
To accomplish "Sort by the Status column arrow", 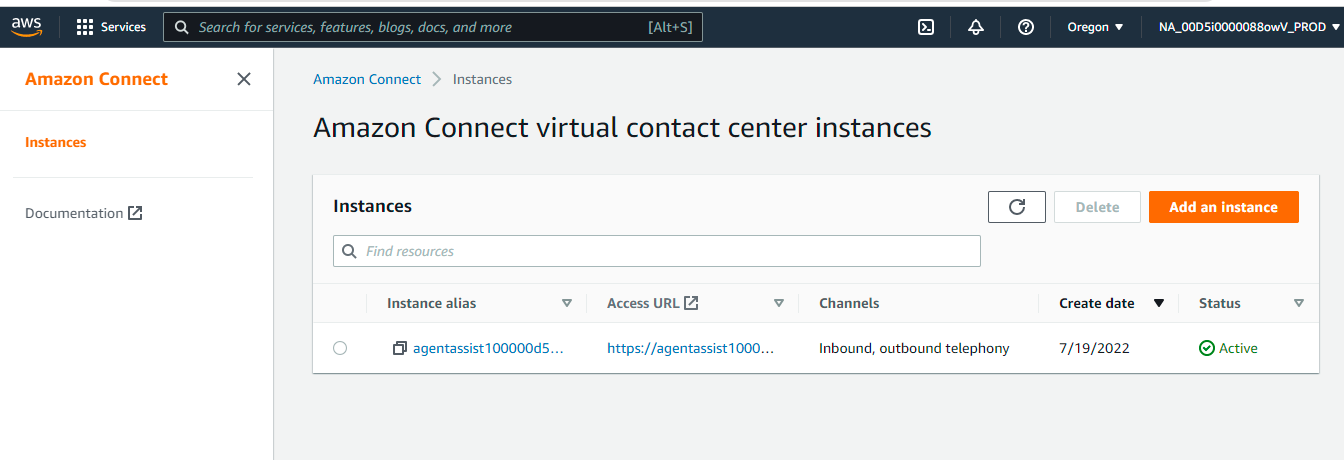I will pos(1298,303).
